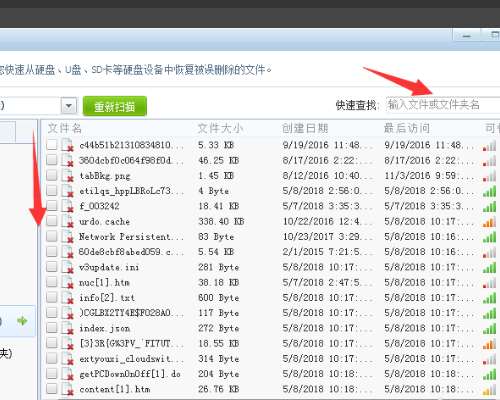Enable checkbox for getPCDownOnOff[1].do
The image size is (500, 400).
52,373
